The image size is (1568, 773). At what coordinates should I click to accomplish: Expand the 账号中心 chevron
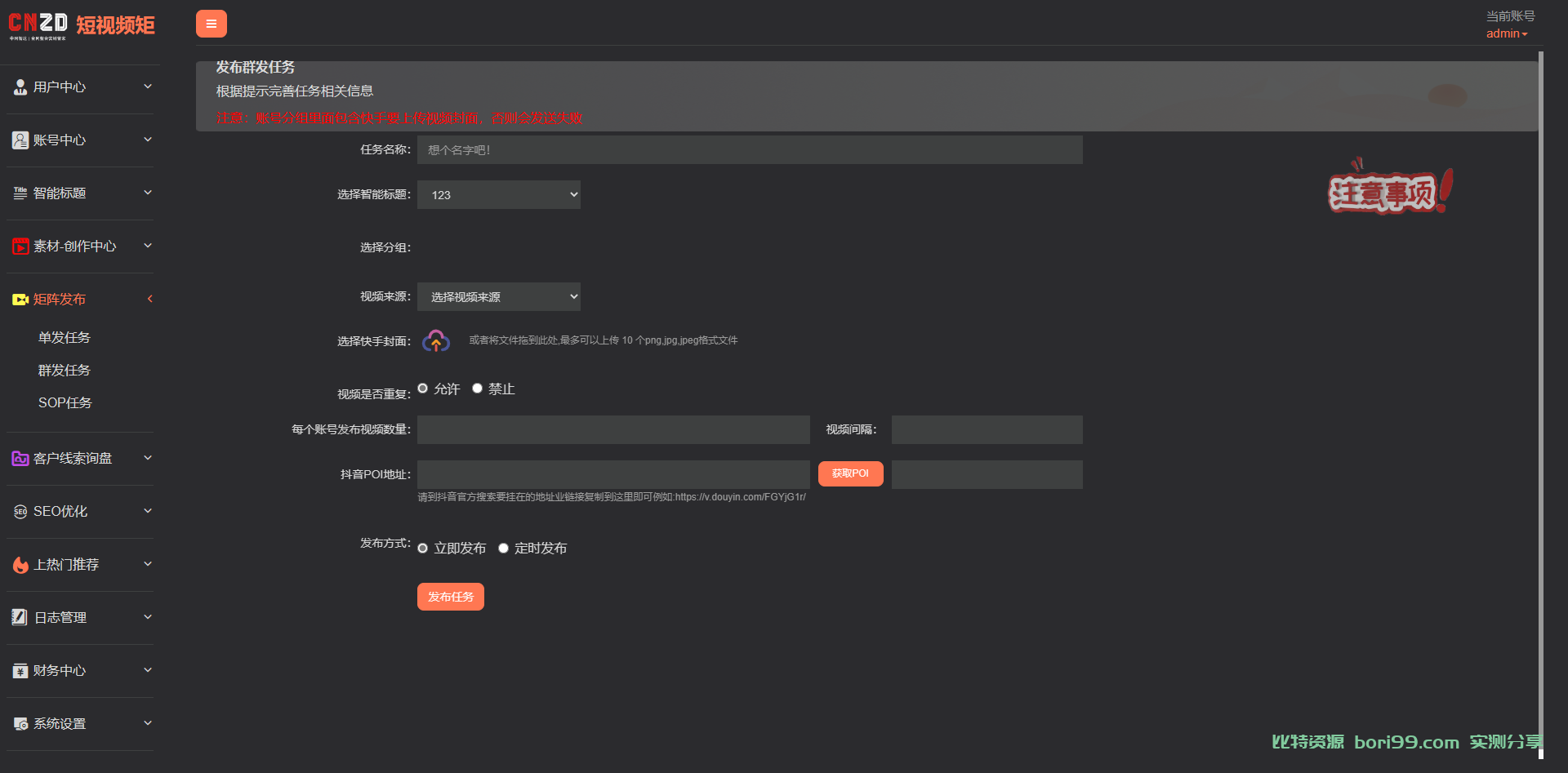tap(148, 140)
